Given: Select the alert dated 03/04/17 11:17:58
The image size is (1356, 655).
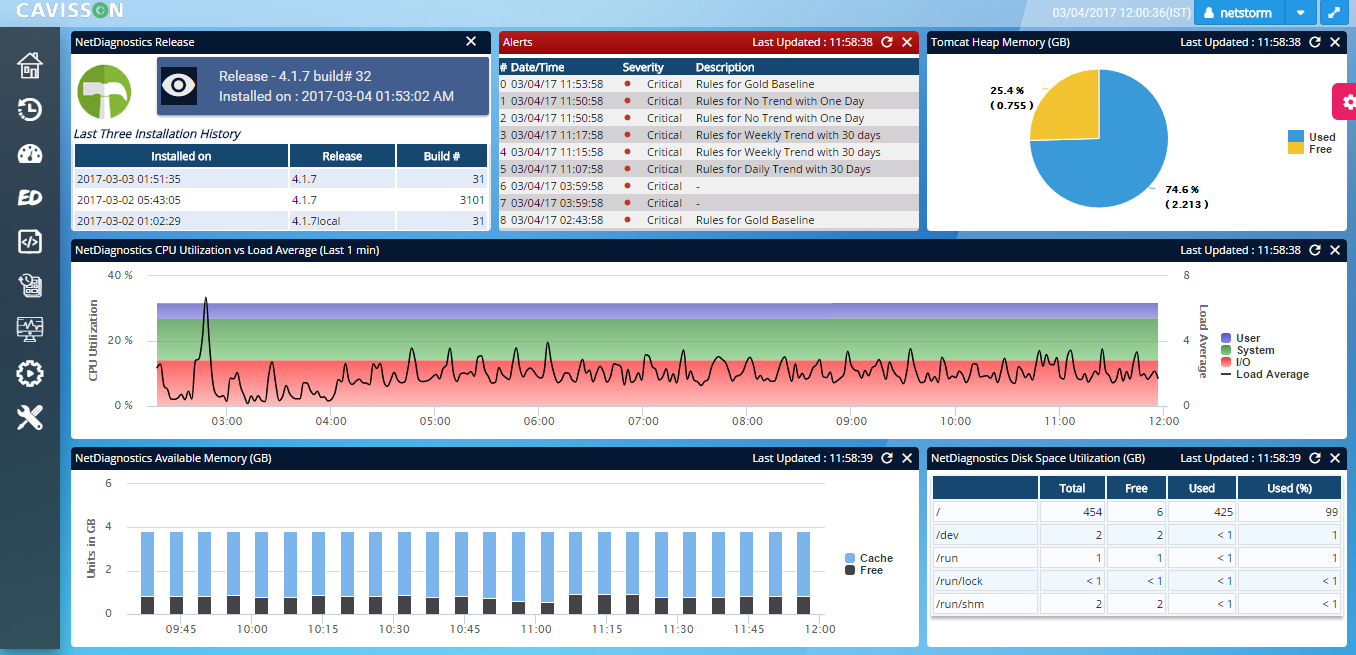Looking at the screenshot, I should point(708,135).
